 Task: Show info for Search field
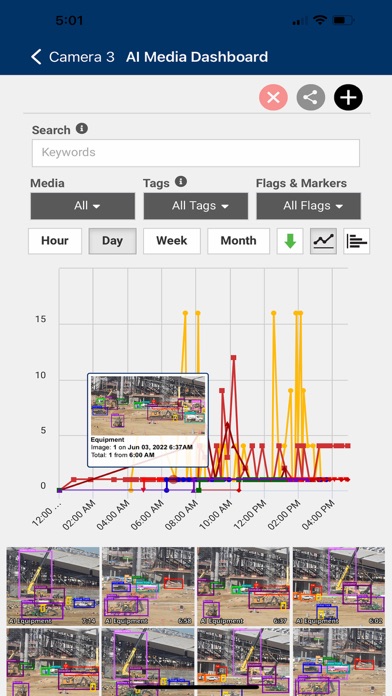point(82,129)
